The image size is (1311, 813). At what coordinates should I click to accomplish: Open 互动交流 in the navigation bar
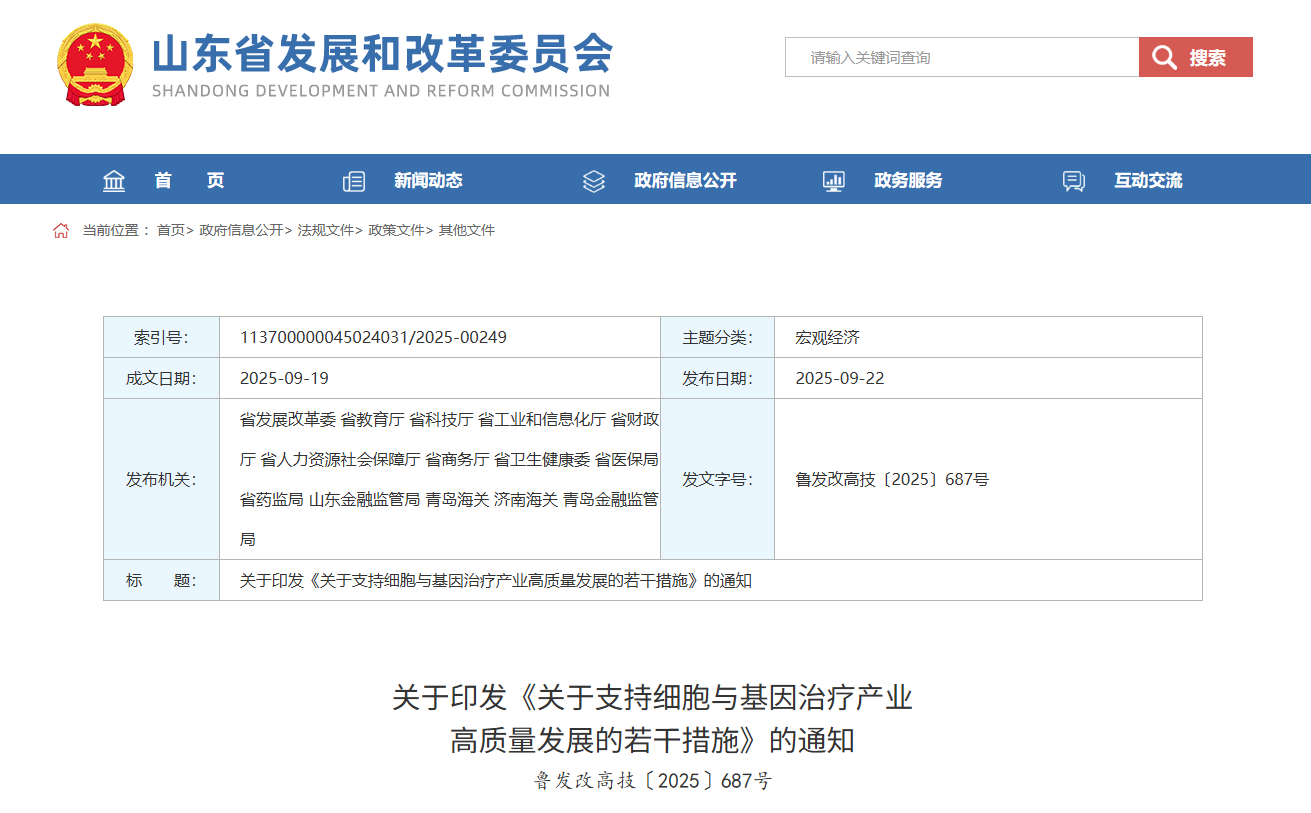(x=1148, y=181)
